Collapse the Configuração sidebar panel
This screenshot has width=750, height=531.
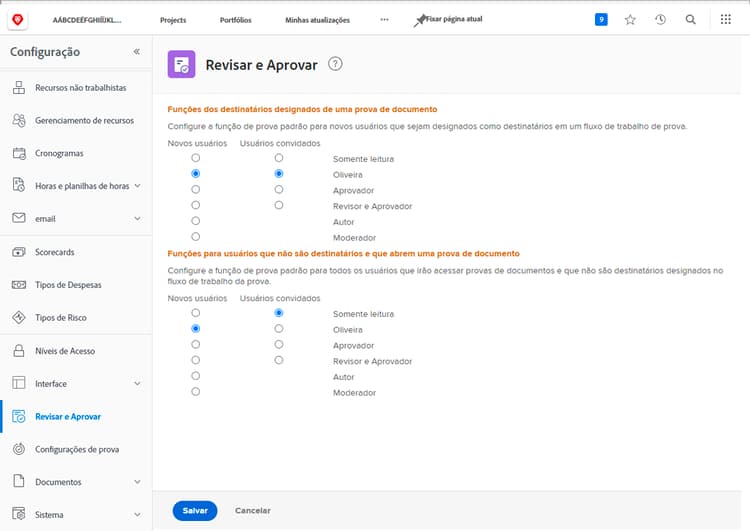coord(137,51)
